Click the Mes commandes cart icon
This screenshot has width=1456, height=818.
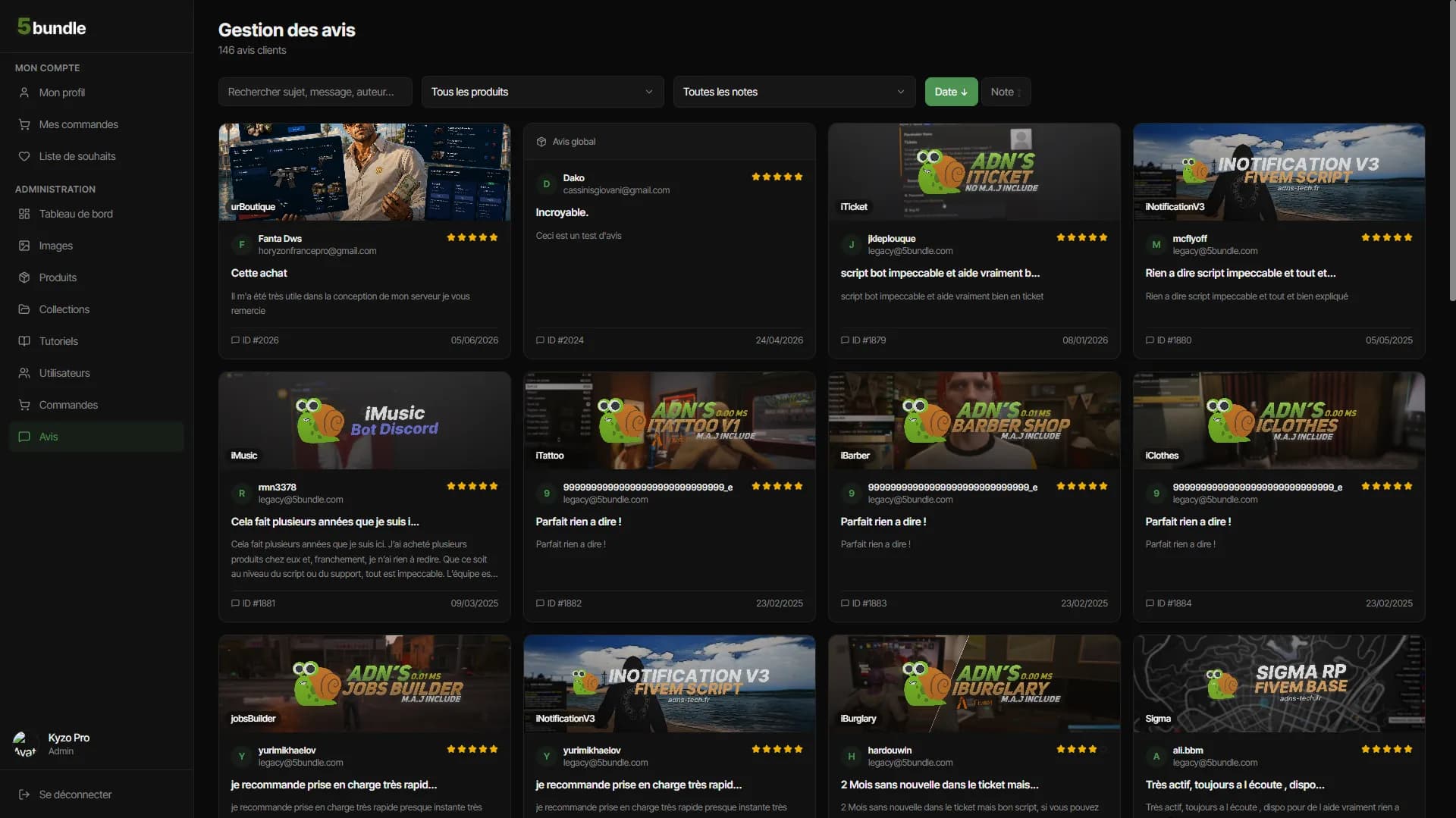click(24, 124)
